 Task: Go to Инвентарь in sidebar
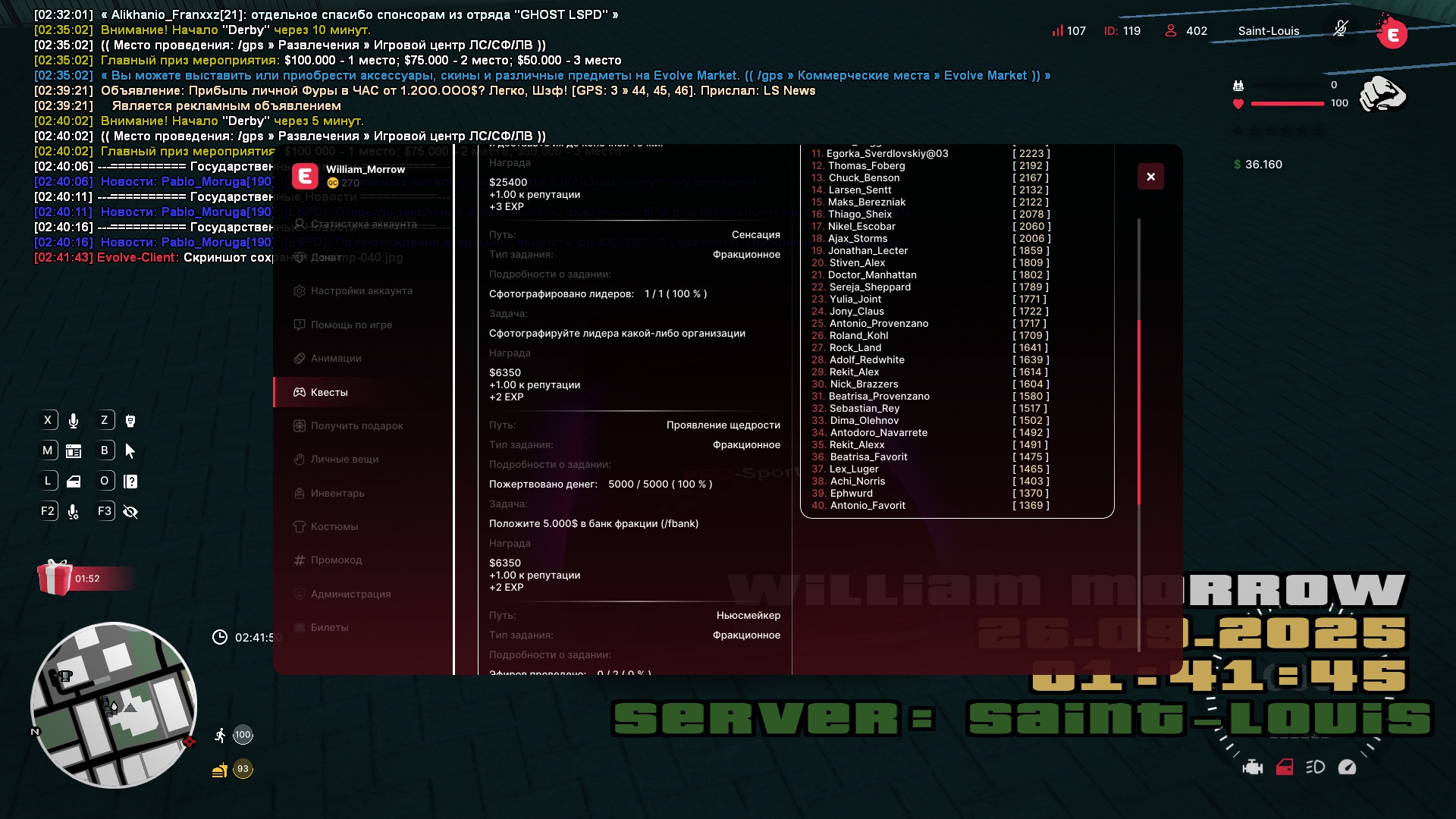[337, 494]
